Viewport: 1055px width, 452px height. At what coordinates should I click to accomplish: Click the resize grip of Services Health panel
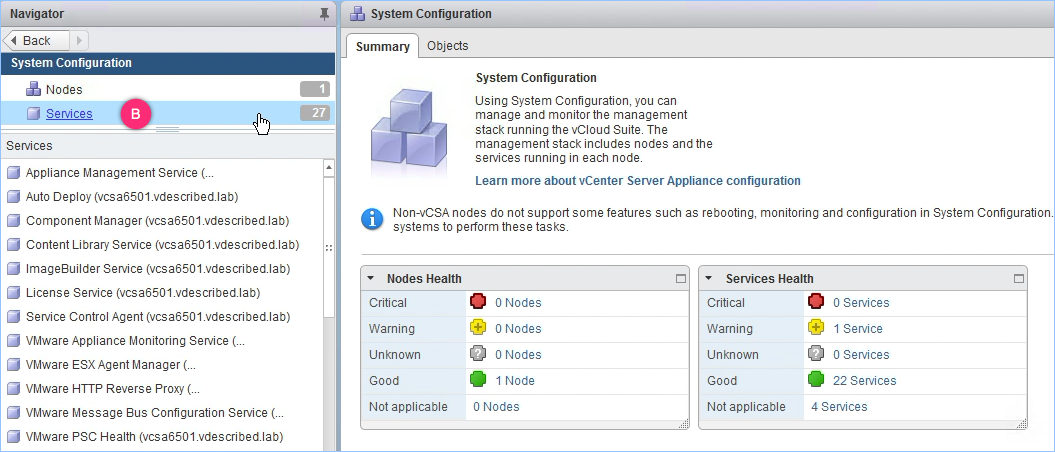click(1021, 424)
